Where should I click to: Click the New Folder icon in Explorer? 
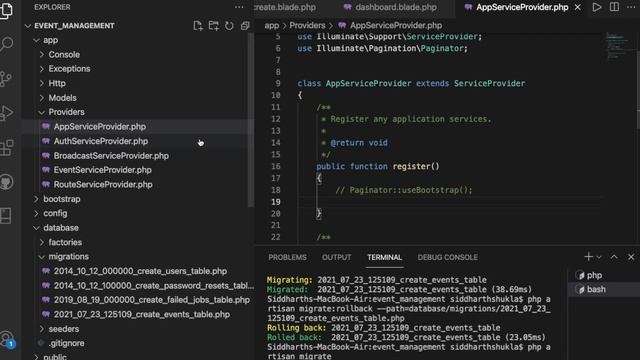click(213, 26)
